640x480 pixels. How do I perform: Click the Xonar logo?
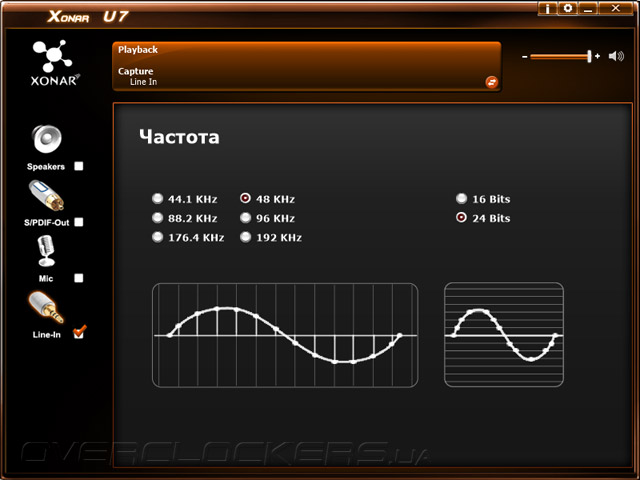(x=55, y=62)
